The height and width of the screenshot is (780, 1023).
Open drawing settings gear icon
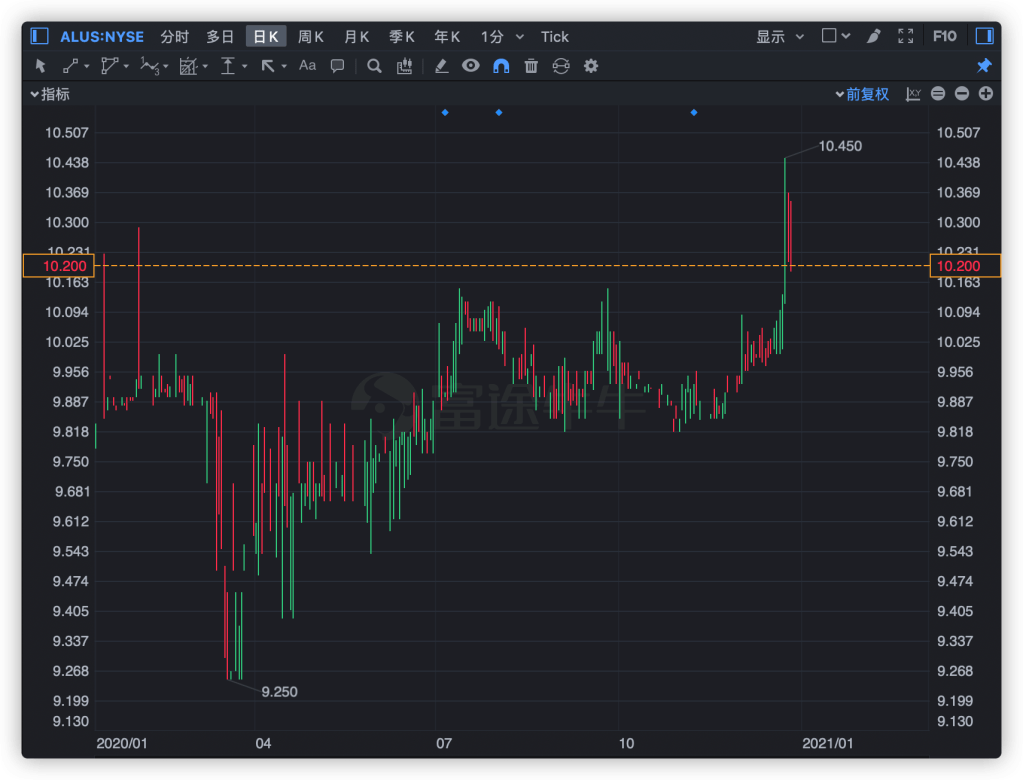click(591, 66)
